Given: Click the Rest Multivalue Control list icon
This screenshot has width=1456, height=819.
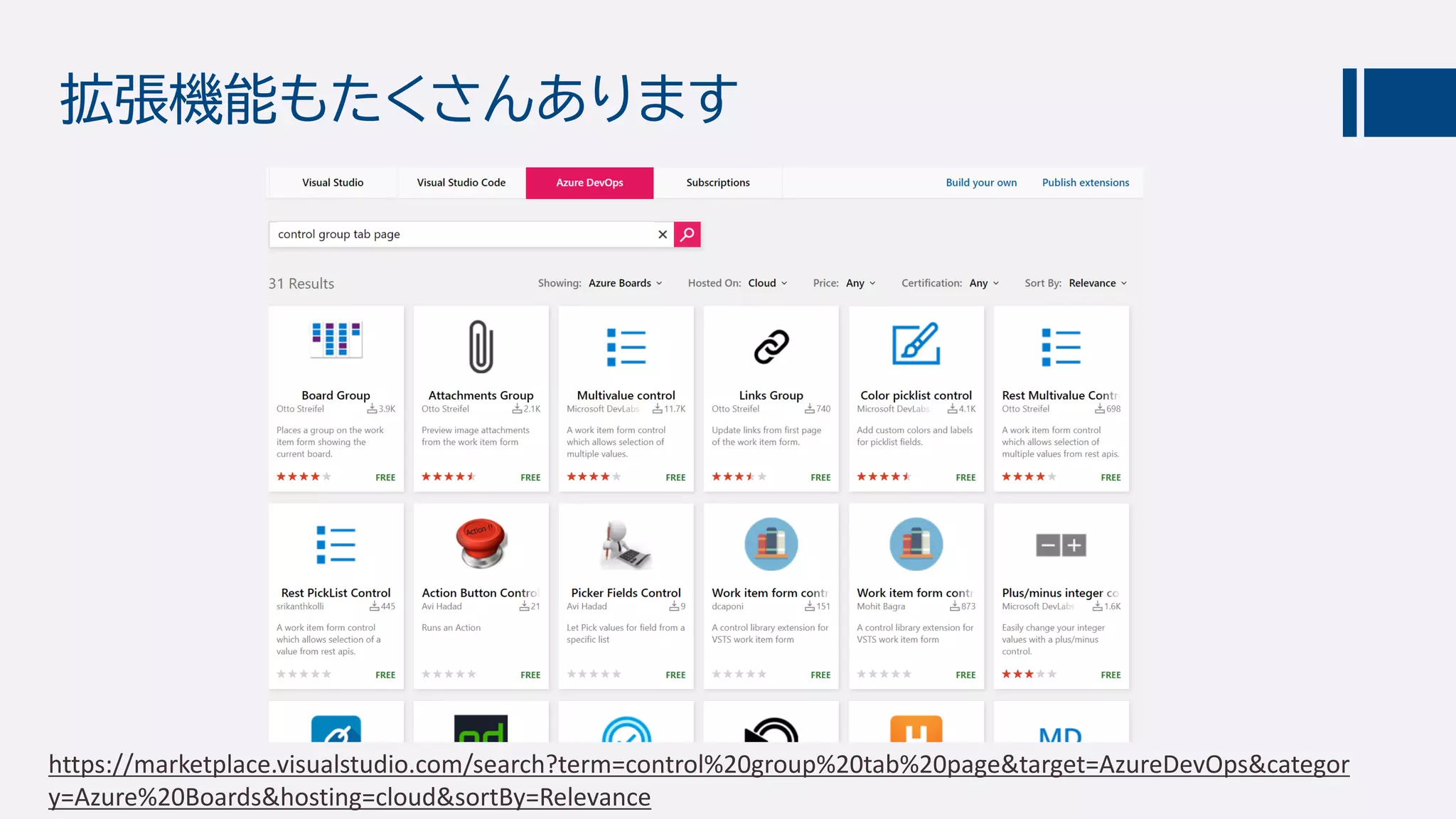Looking at the screenshot, I should (x=1061, y=348).
